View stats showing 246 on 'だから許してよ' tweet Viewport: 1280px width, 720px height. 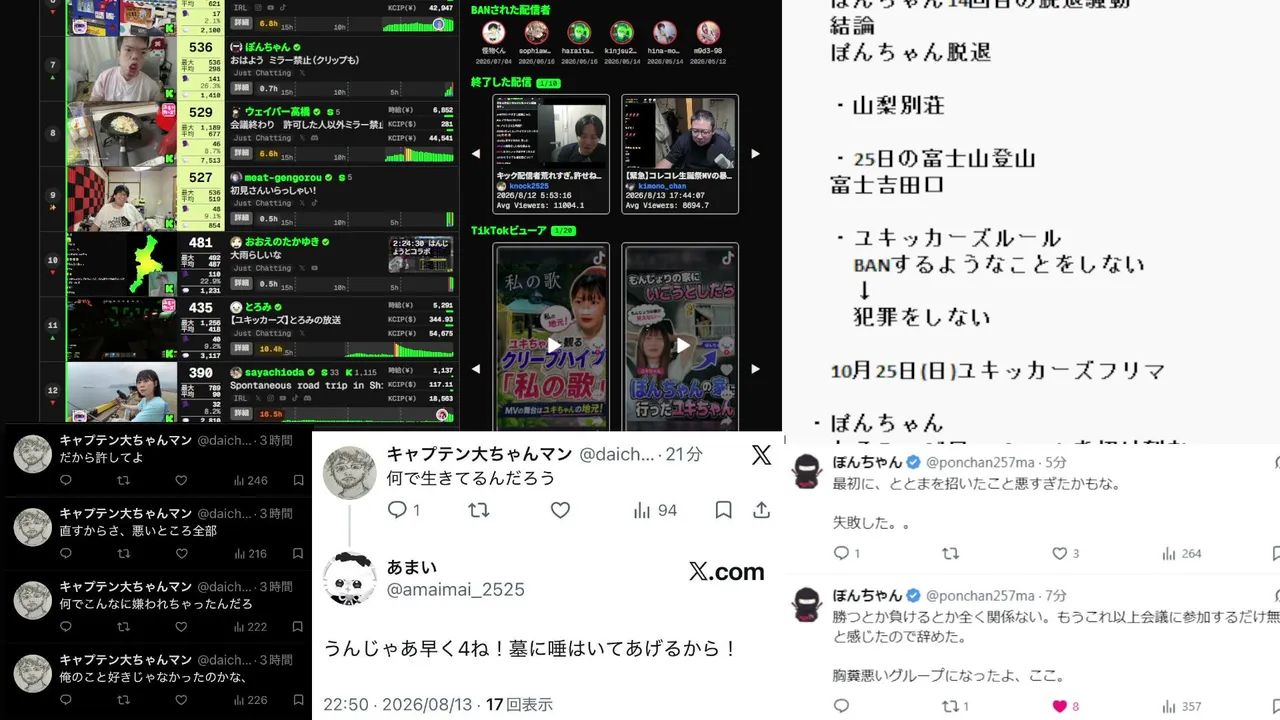point(250,481)
